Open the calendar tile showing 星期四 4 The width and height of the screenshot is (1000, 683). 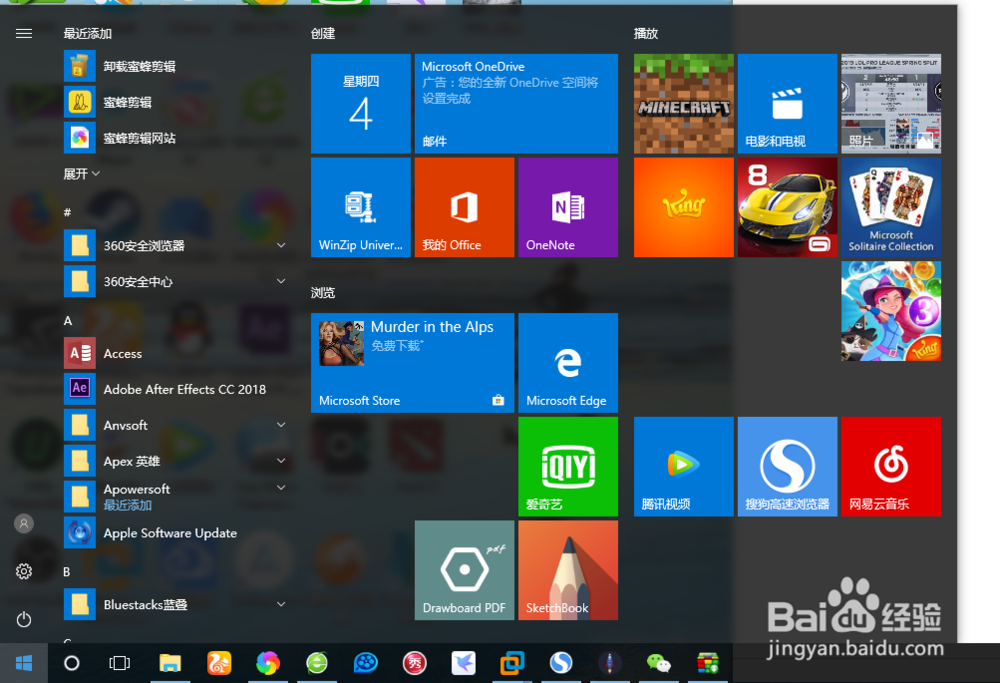(361, 103)
